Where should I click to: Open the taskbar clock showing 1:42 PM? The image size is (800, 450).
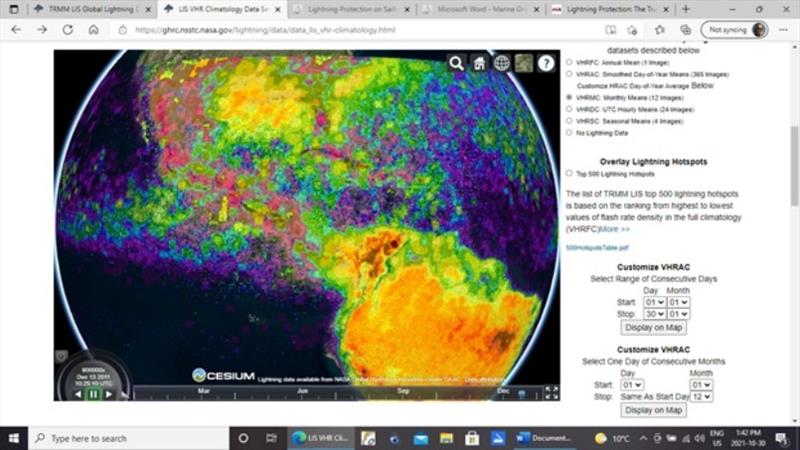748,438
